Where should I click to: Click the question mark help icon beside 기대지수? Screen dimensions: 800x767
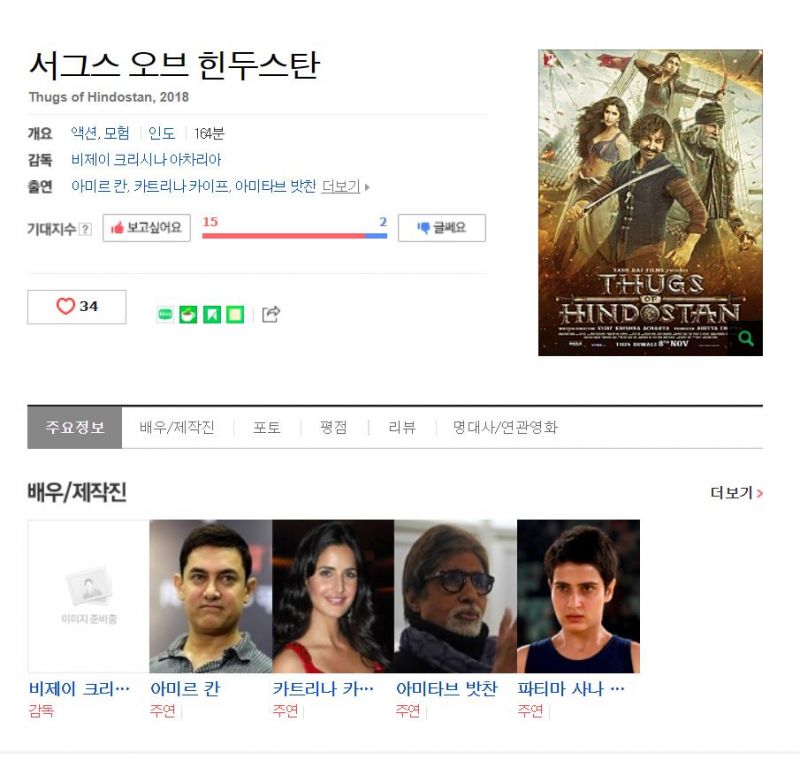click(x=86, y=229)
